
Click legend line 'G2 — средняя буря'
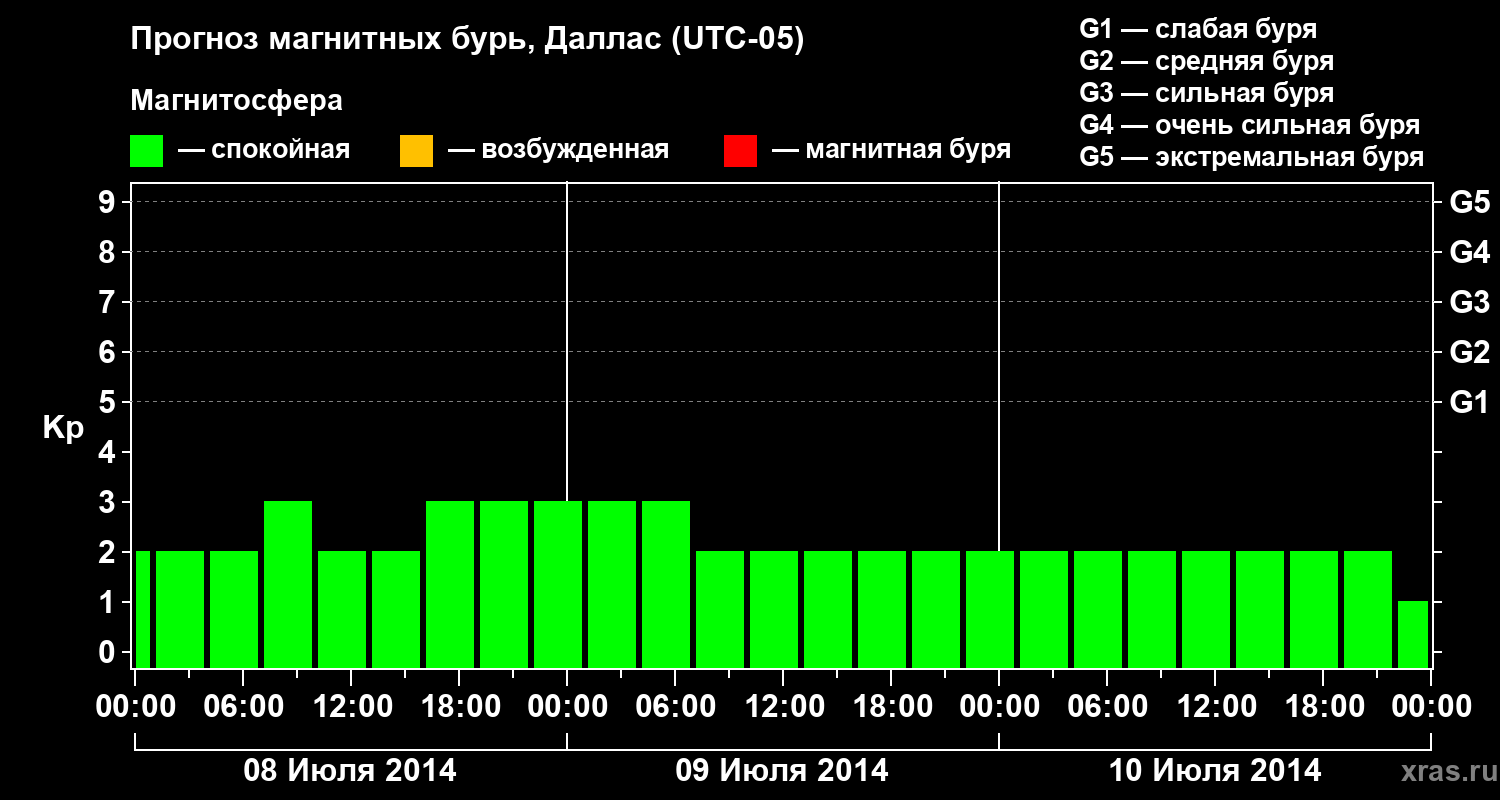1207,61
